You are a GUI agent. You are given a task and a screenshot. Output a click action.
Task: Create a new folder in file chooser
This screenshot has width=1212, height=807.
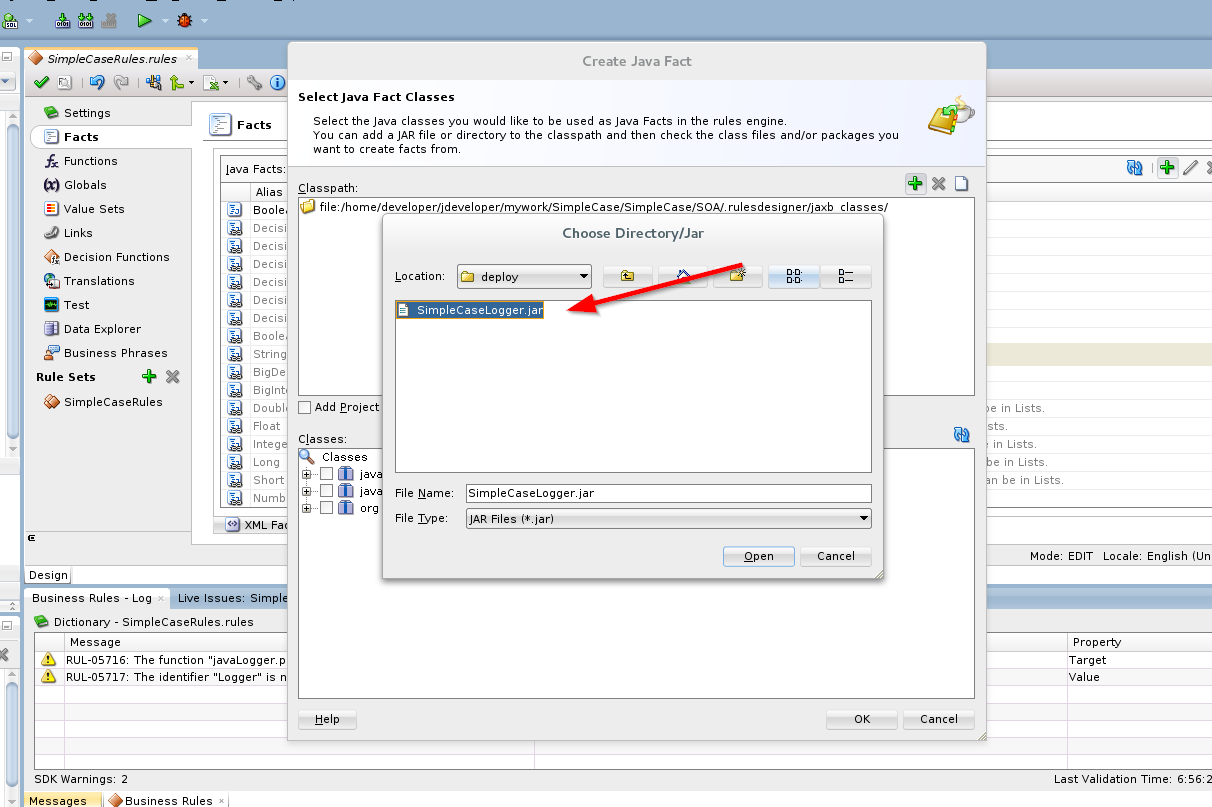pyautogui.click(x=738, y=276)
